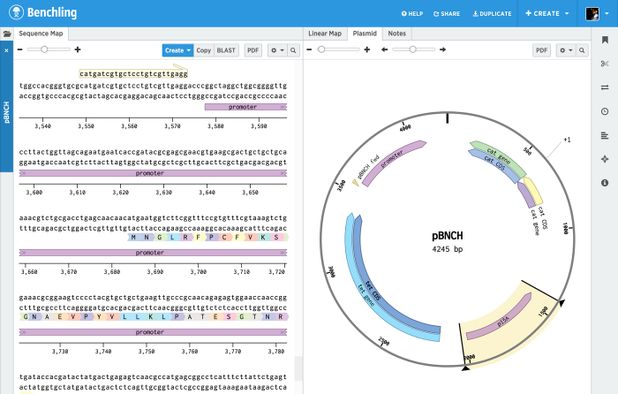Search within the plasmid map
The height and width of the screenshot is (394, 618).
click(x=582, y=50)
